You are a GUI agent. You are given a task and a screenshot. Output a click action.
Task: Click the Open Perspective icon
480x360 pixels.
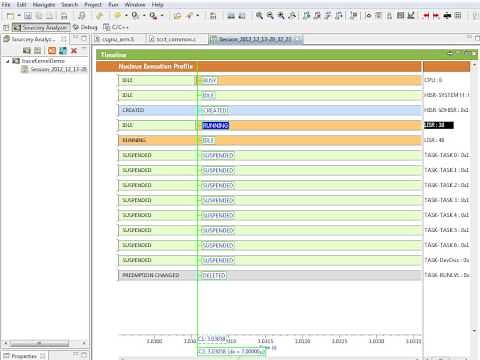(6, 27)
